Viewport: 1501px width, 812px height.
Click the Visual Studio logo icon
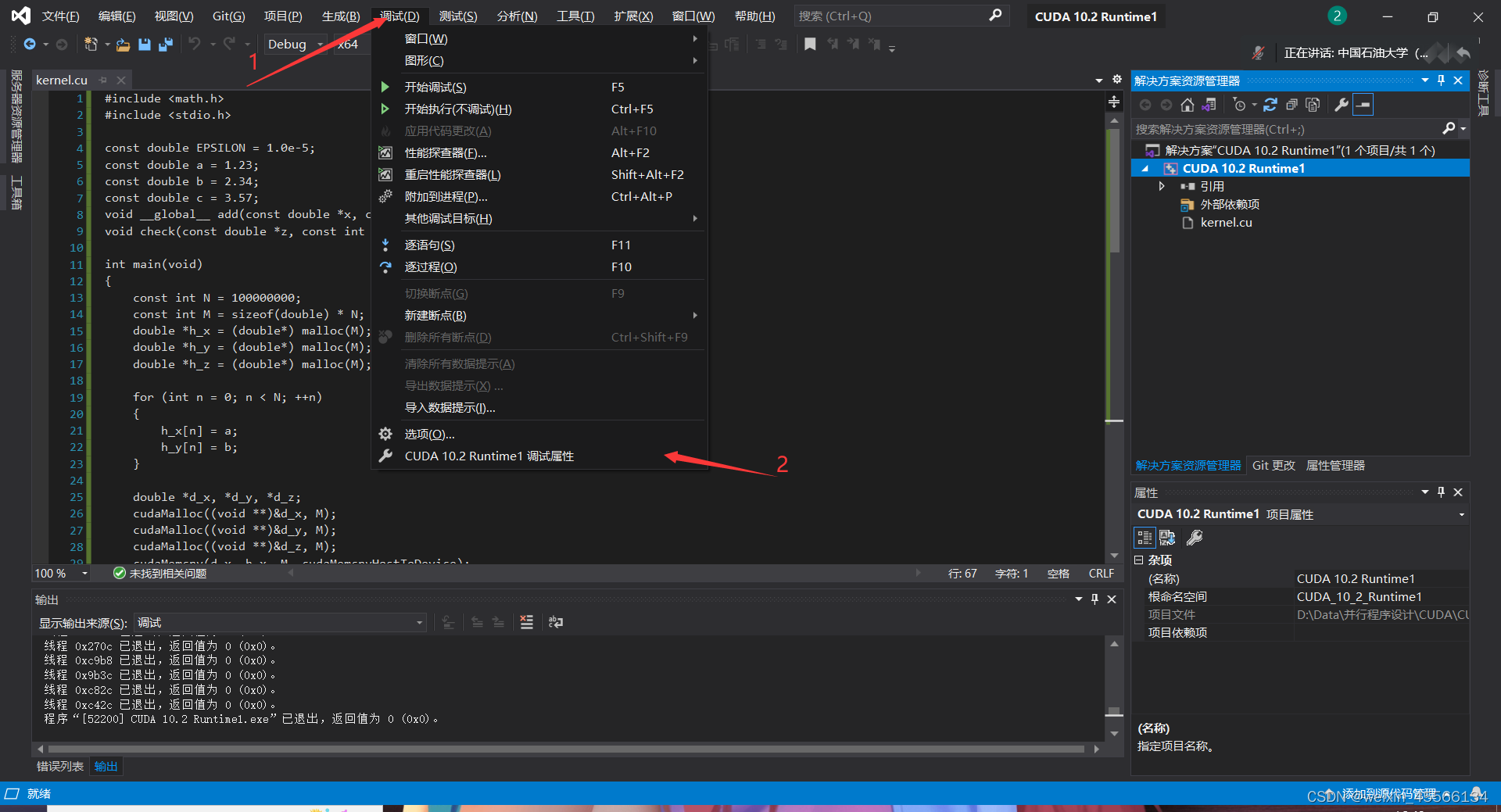[21, 16]
